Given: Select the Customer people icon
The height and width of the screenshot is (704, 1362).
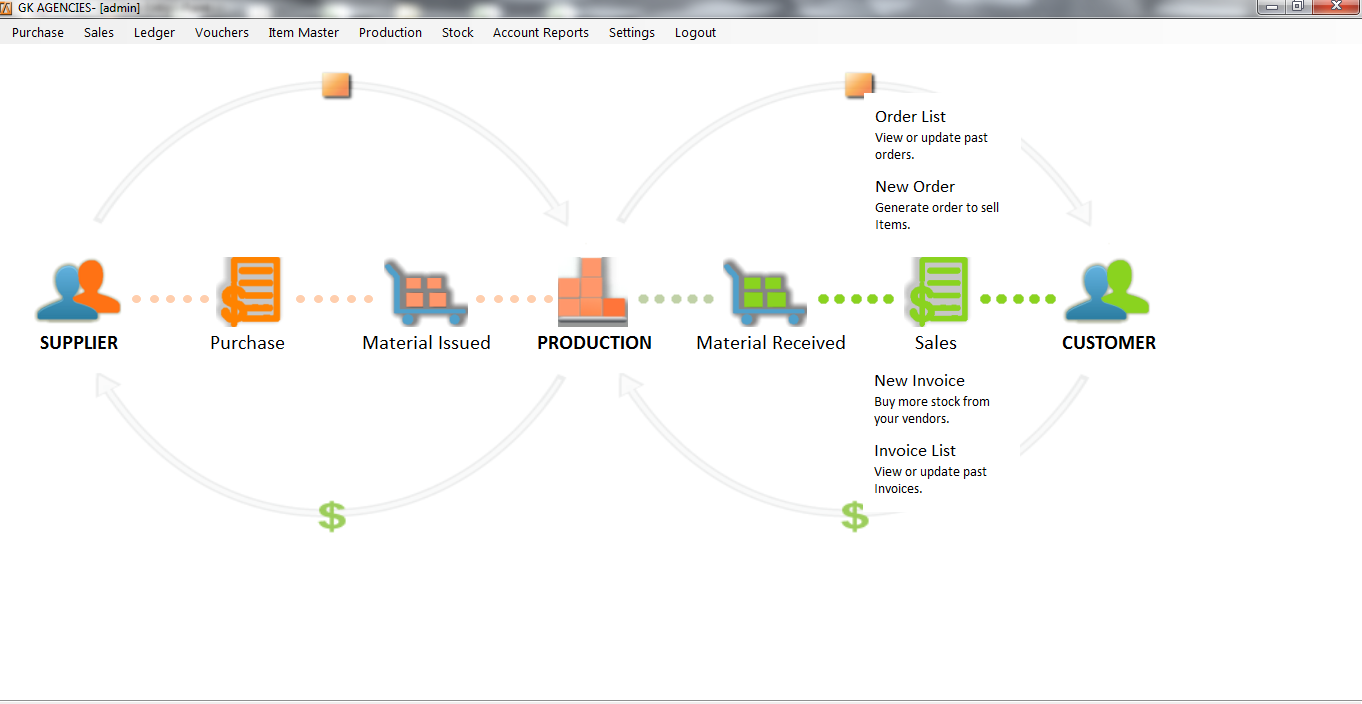Looking at the screenshot, I should click(1107, 291).
